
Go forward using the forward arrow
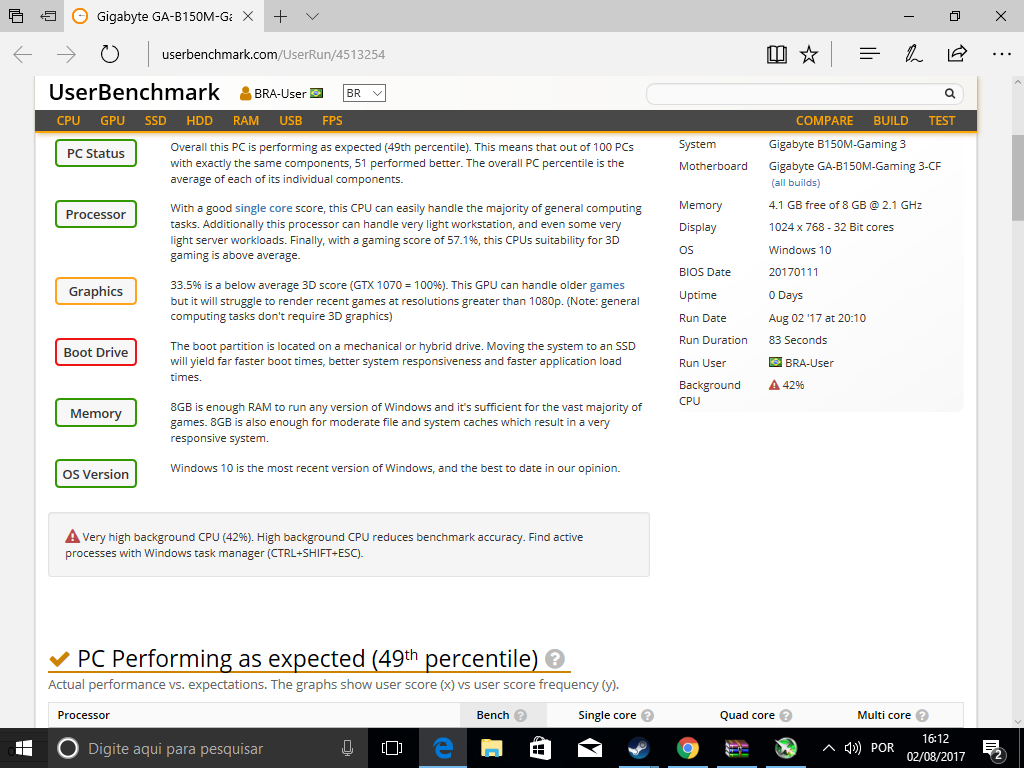click(x=66, y=54)
